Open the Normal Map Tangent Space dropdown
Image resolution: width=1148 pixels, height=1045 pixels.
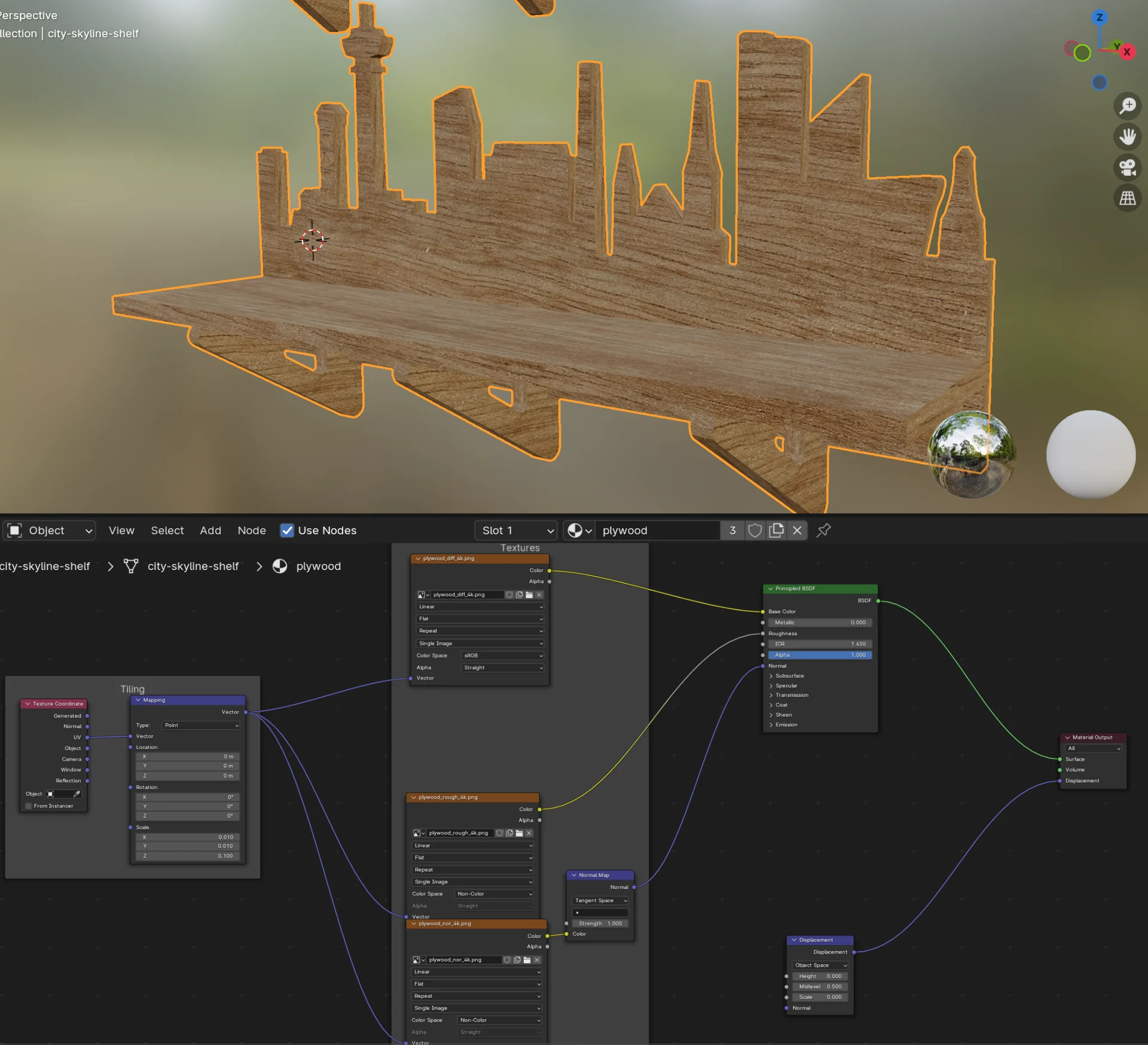click(600, 900)
